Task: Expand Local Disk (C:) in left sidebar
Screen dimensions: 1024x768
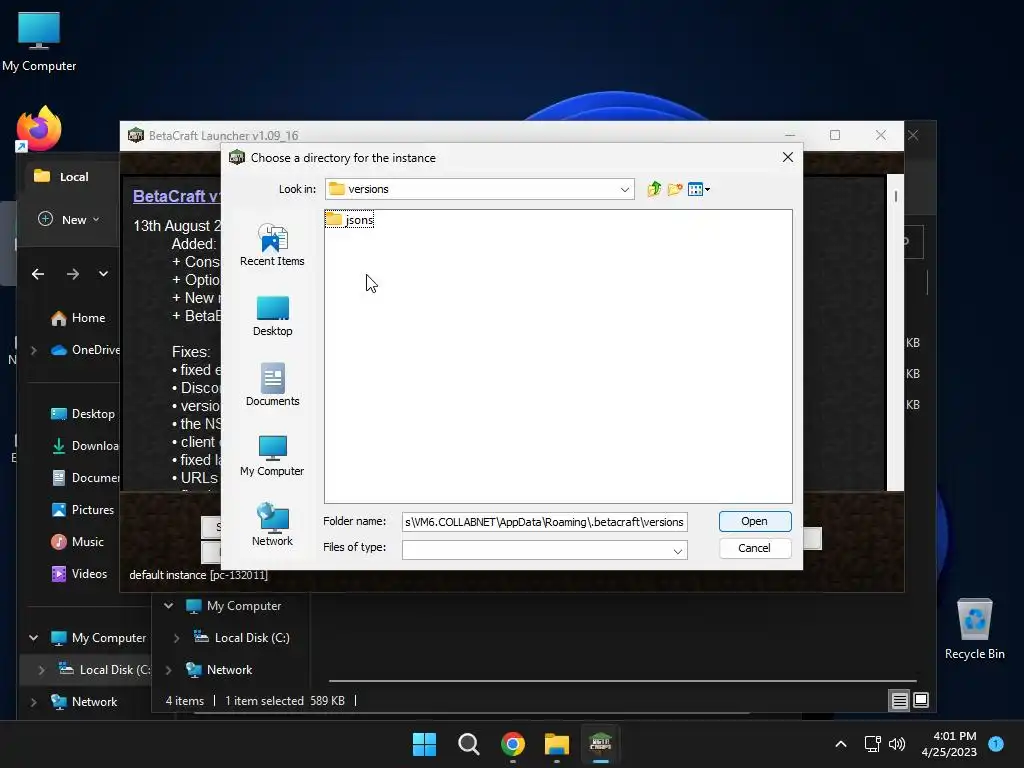Action: [41, 670]
